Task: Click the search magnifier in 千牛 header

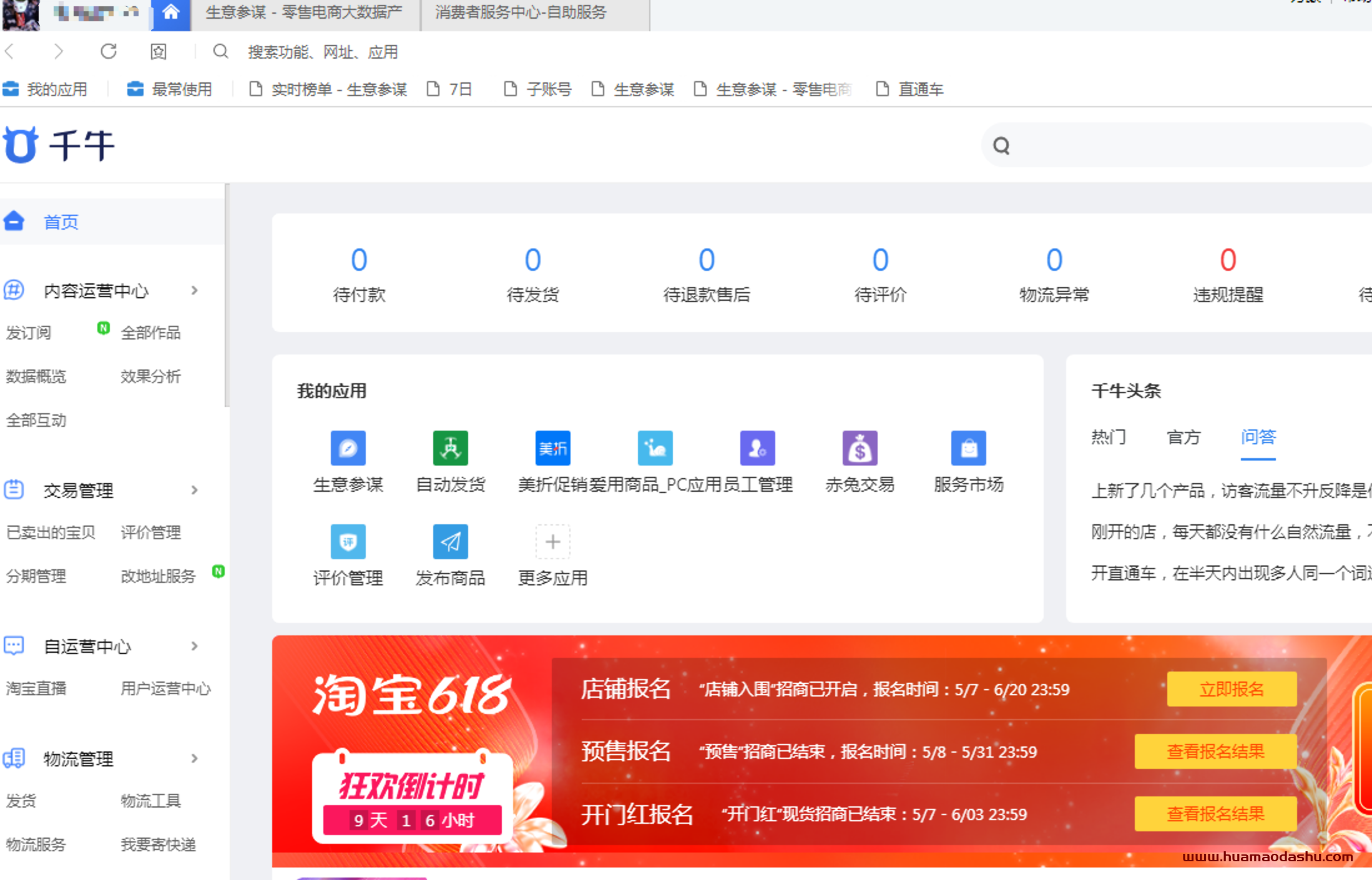Action: (1001, 145)
